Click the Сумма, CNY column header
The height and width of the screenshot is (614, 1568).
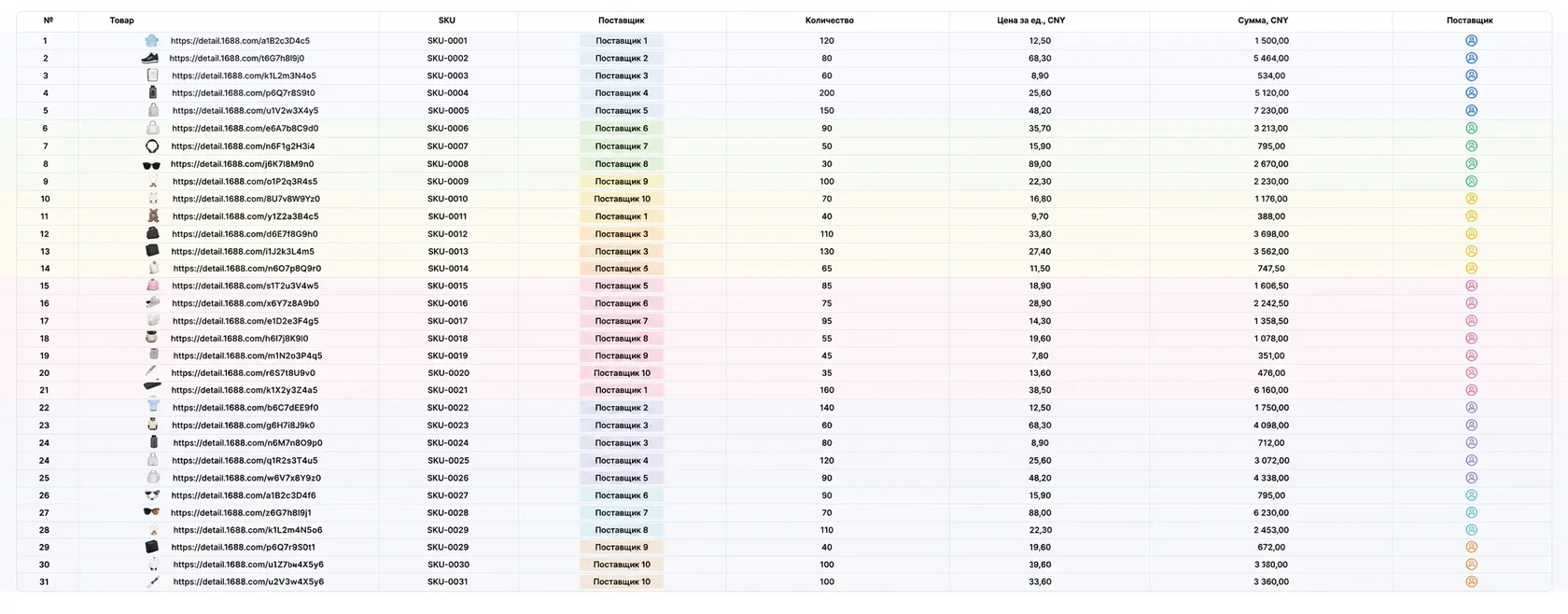point(1263,21)
